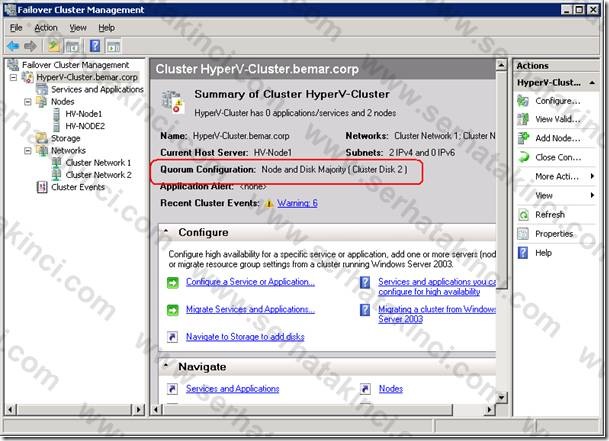The height and width of the screenshot is (441, 609).
Task: Open the Storage tree item
Action: tap(65, 138)
